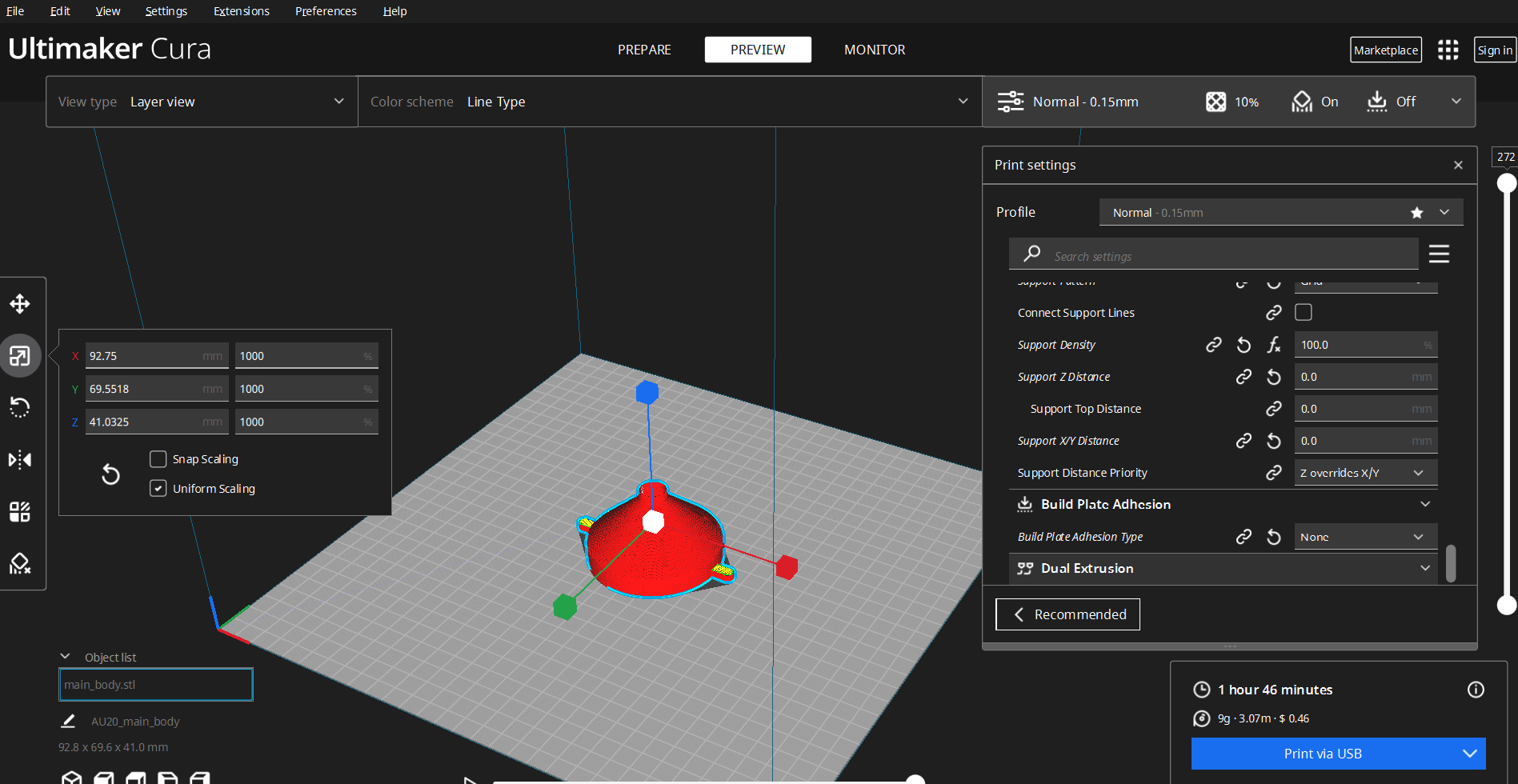1518x784 pixels.
Task: Select the Scale tool
Action: (x=20, y=356)
